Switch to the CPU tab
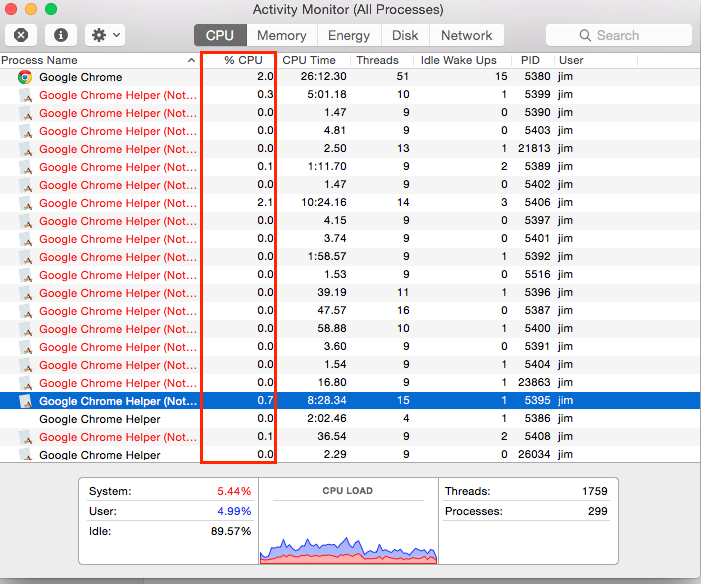The image size is (701, 584). [220, 35]
